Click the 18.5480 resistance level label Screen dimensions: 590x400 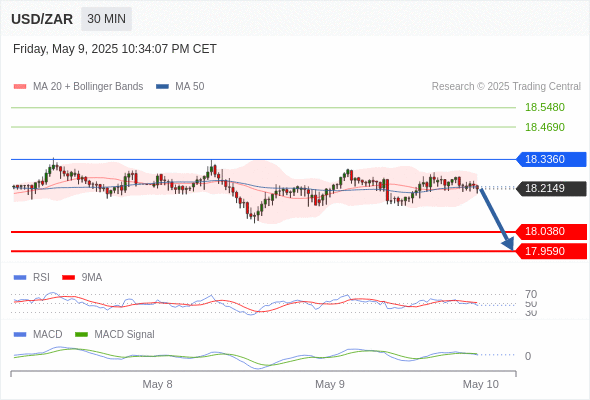[545, 107]
